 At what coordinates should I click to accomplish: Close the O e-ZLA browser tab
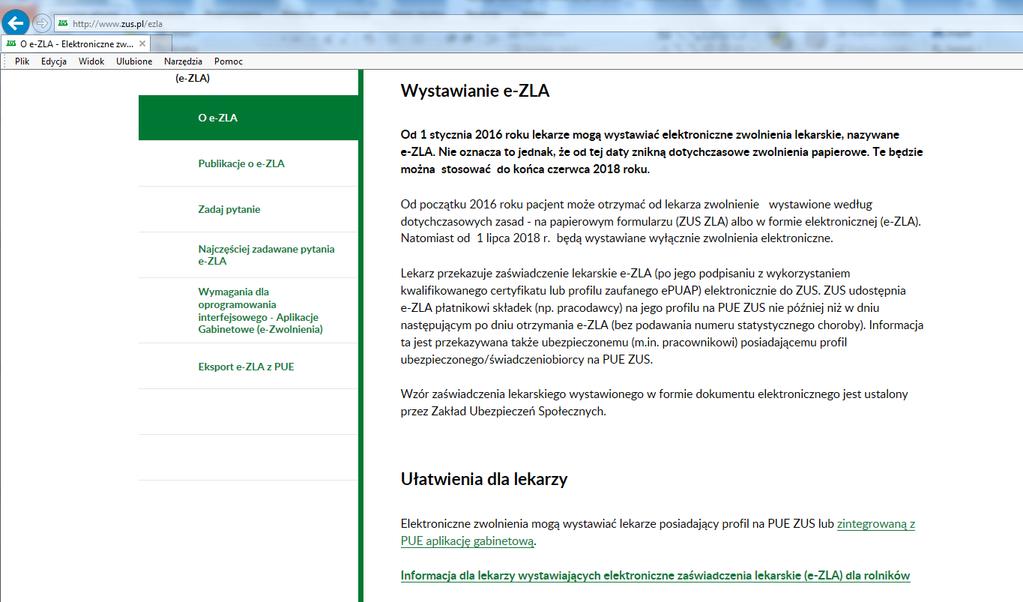click(142, 44)
